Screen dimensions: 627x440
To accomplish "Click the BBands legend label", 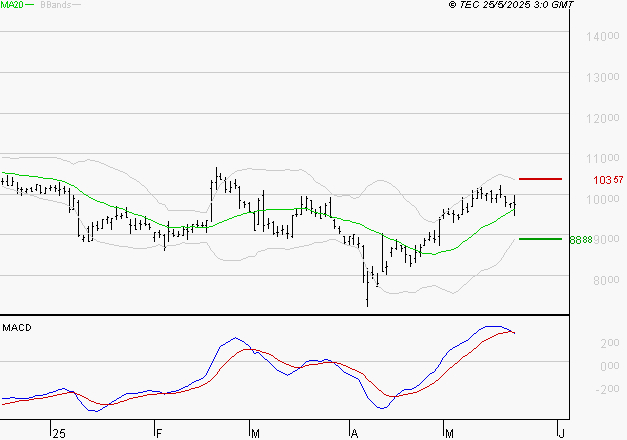I will (56, 5).
